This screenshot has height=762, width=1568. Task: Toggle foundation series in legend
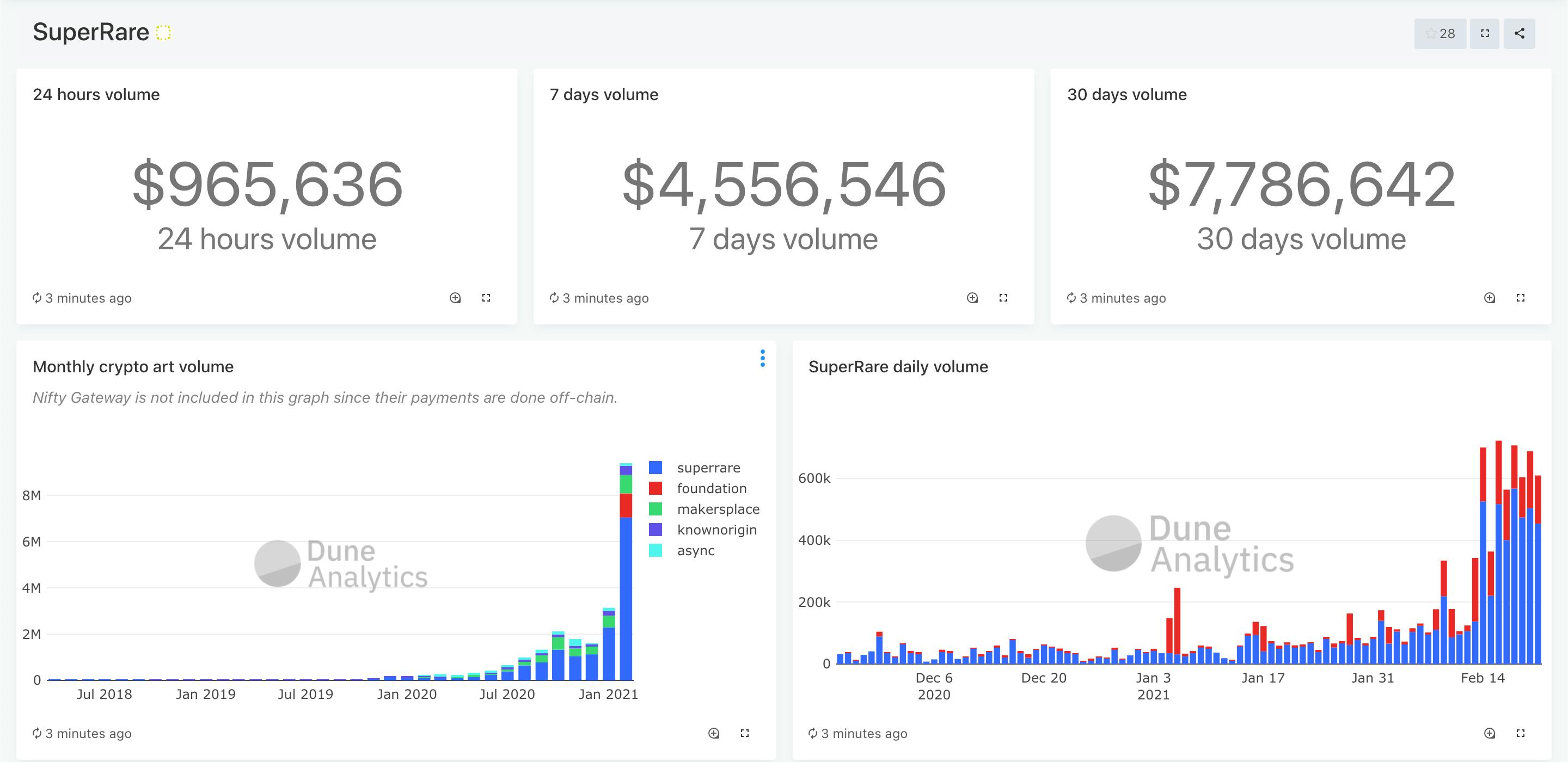[711, 488]
